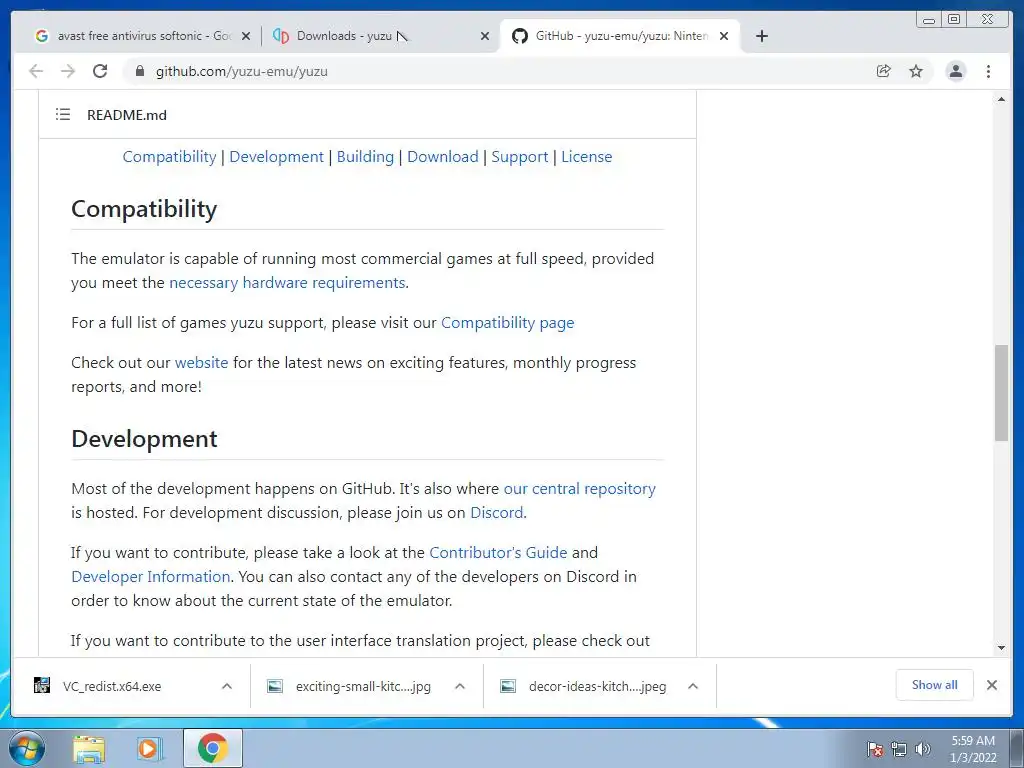Open Chrome three-dot menu
Viewport: 1024px width, 768px height.
click(x=988, y=71)
